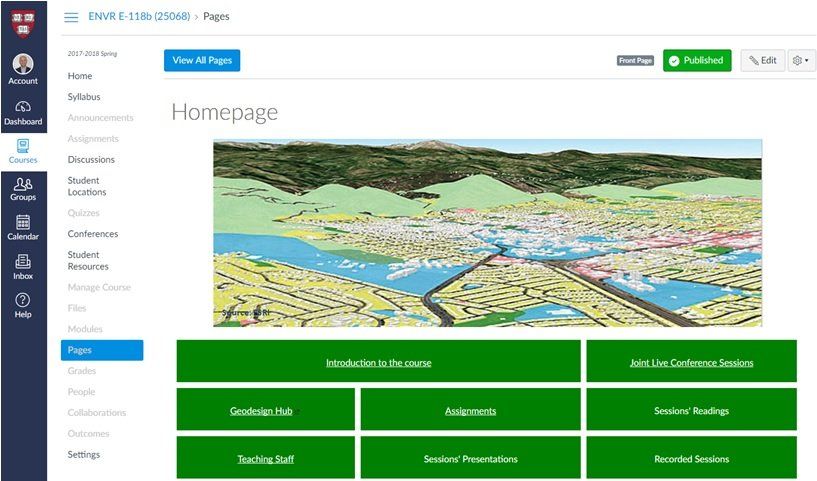Select Discussions in course navigation
Screen dimensions: 817x481
click(x=91, y=160)
